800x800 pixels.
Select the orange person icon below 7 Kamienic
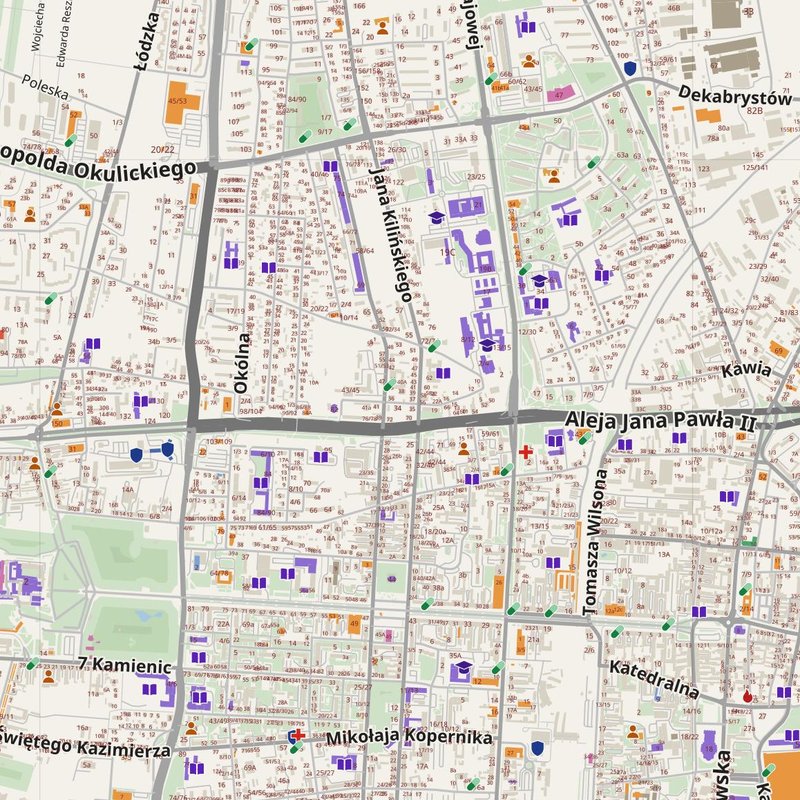coord(48,677)
